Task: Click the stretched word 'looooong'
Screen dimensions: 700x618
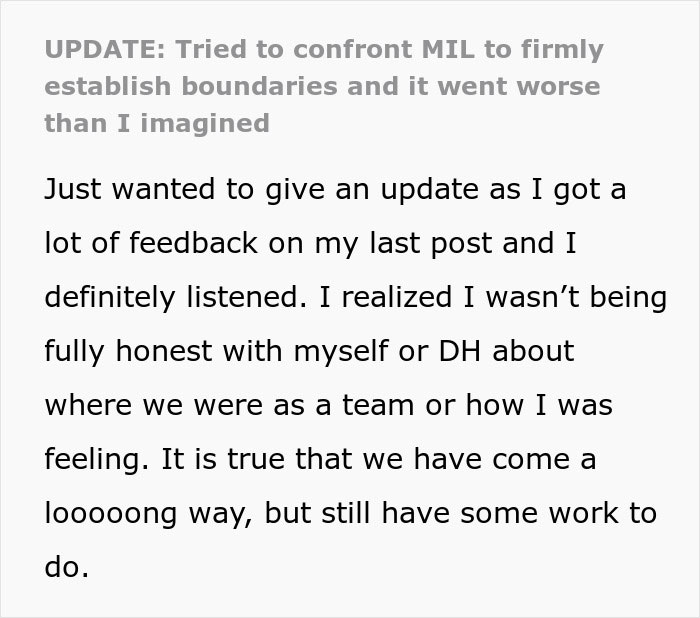Action: 111,514
